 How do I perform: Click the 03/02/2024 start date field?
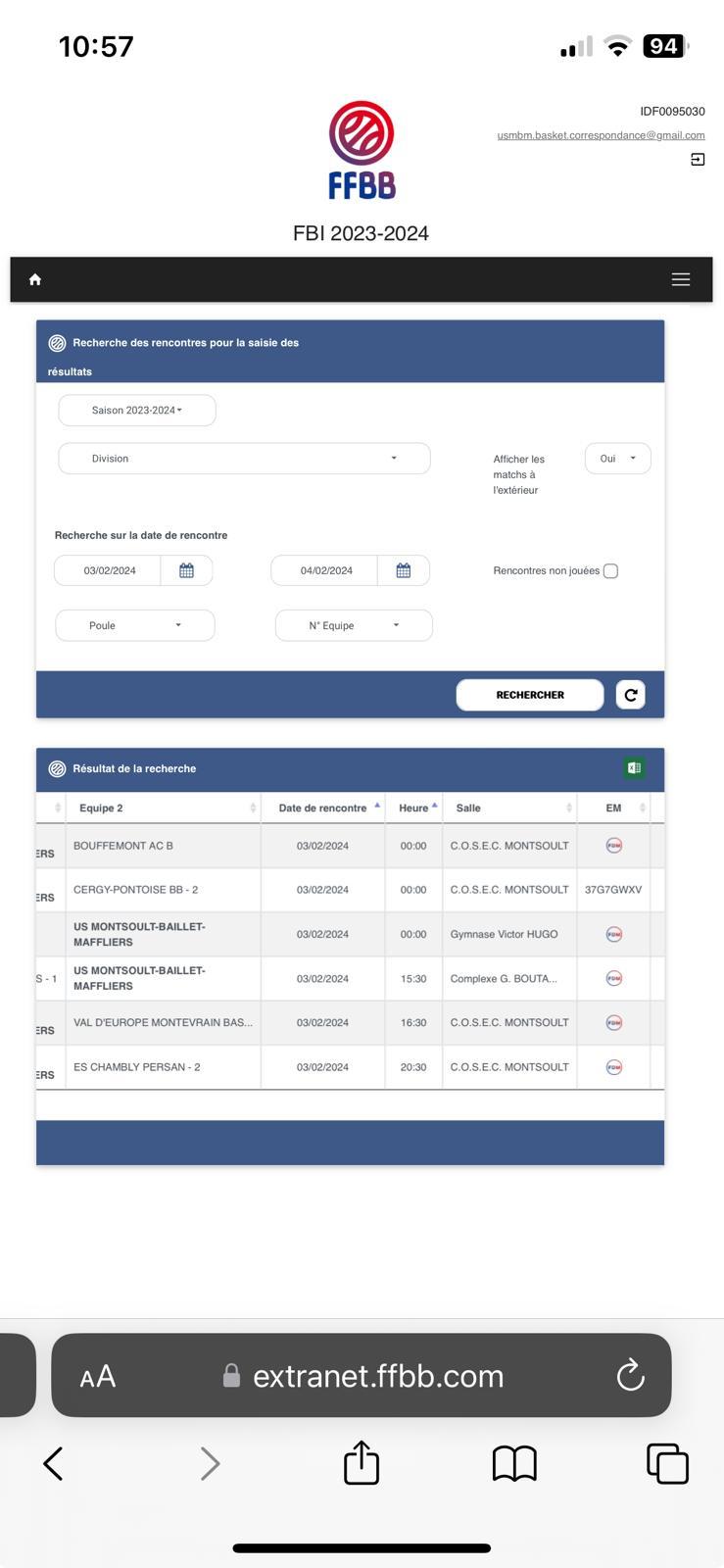110,570
